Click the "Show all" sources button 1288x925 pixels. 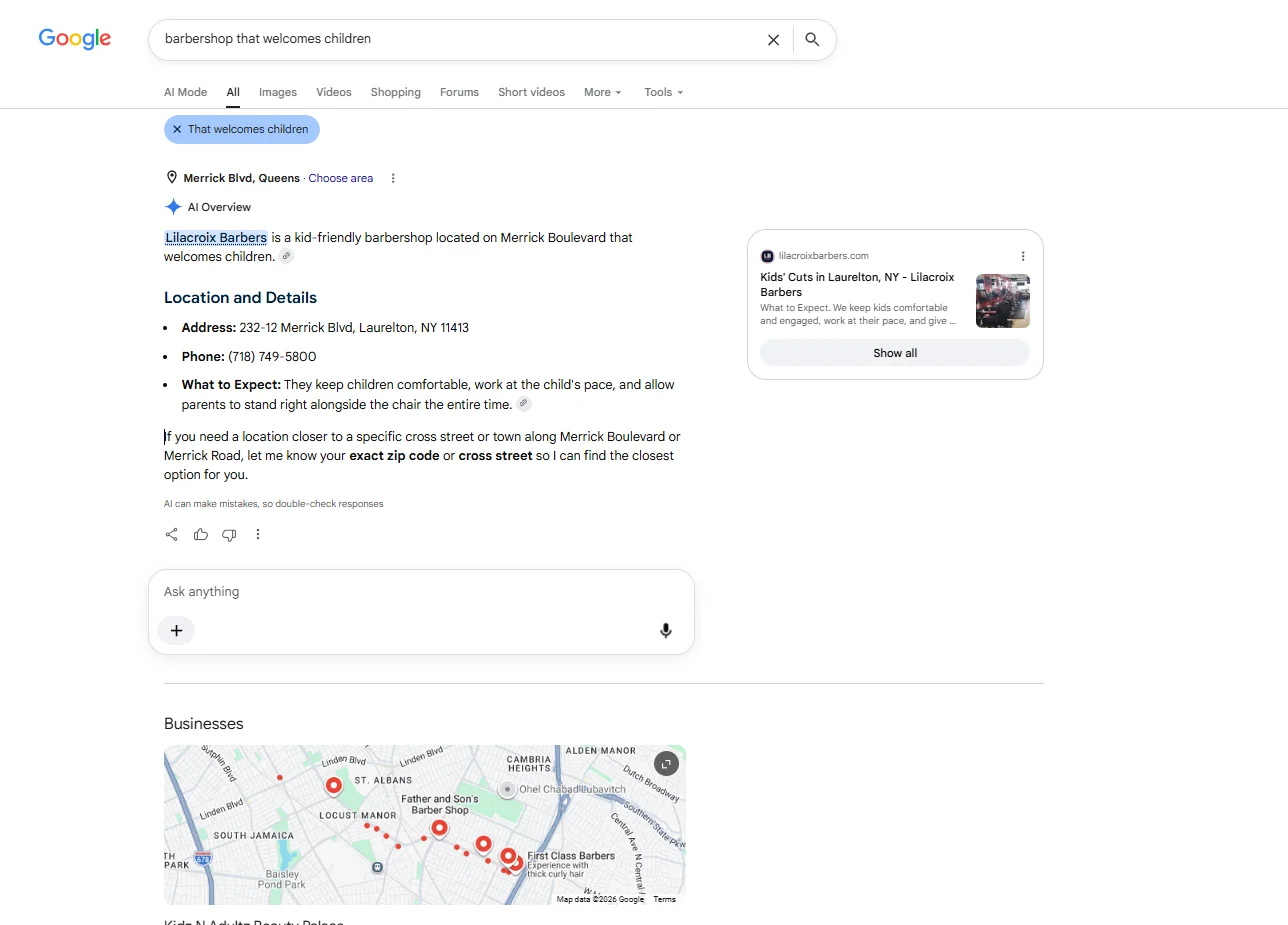click(895, 353)
